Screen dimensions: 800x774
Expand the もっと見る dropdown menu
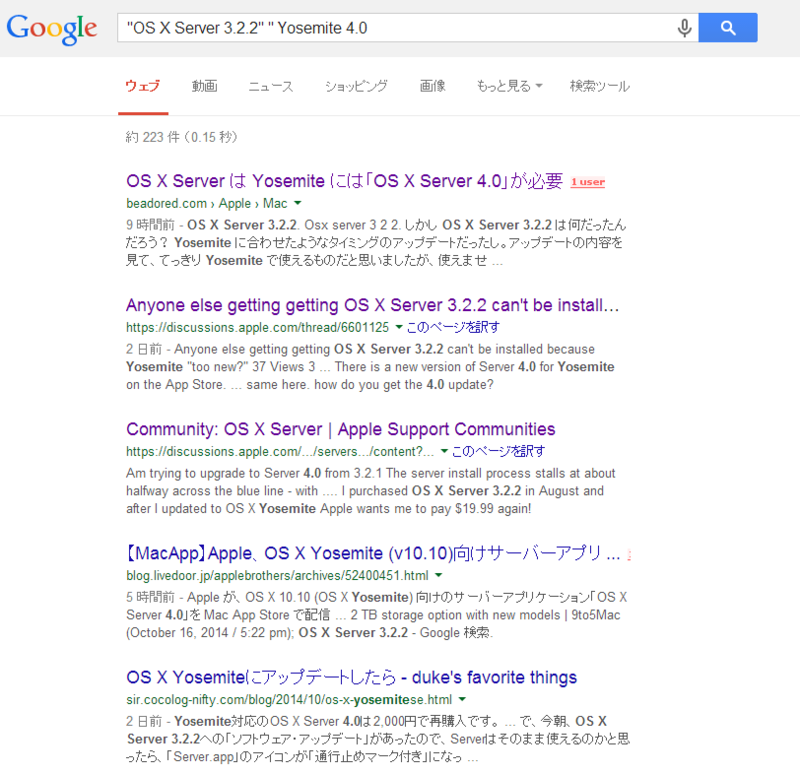pos(509,86)
